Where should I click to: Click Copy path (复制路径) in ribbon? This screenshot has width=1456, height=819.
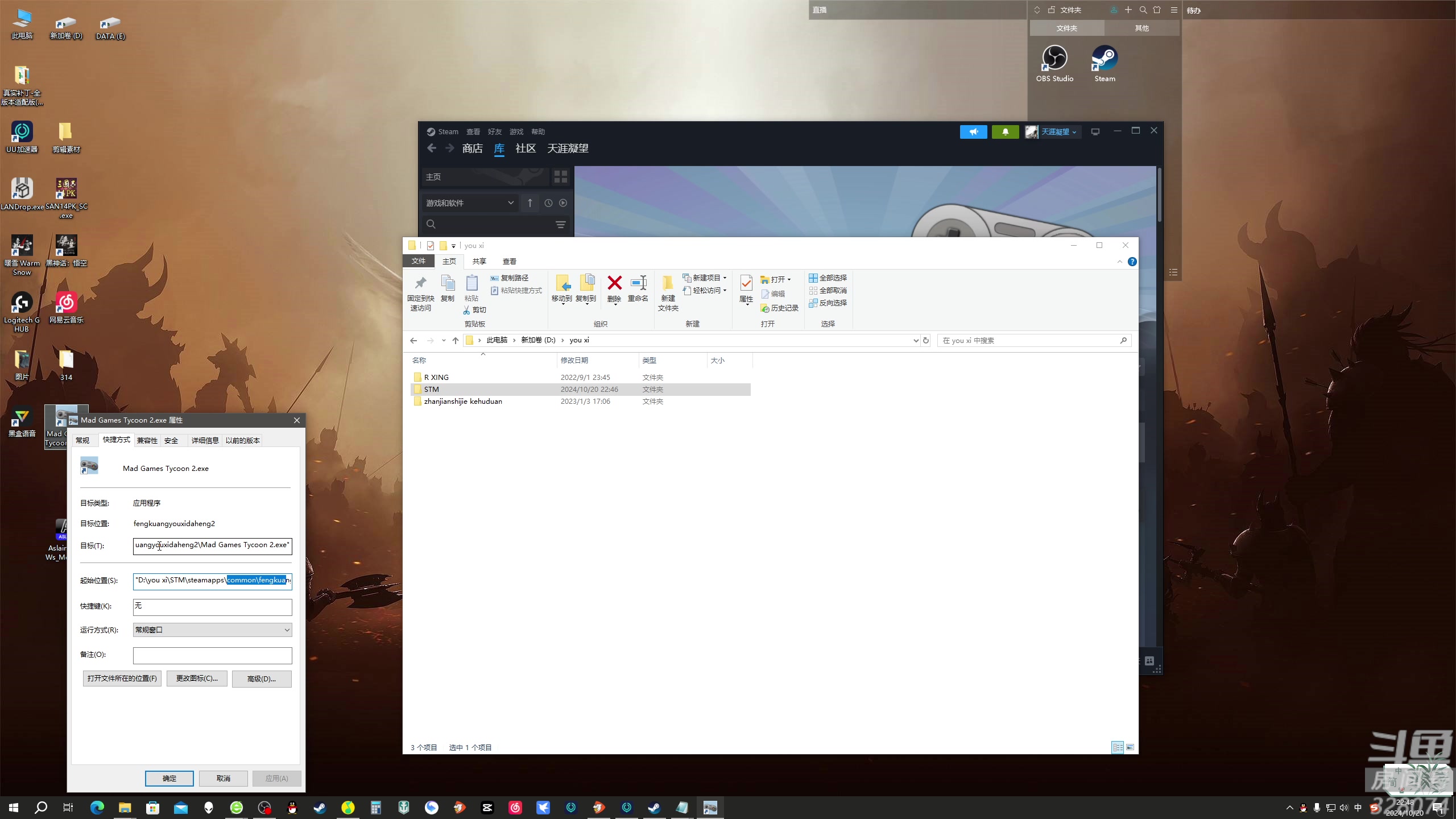click(510, 278)
